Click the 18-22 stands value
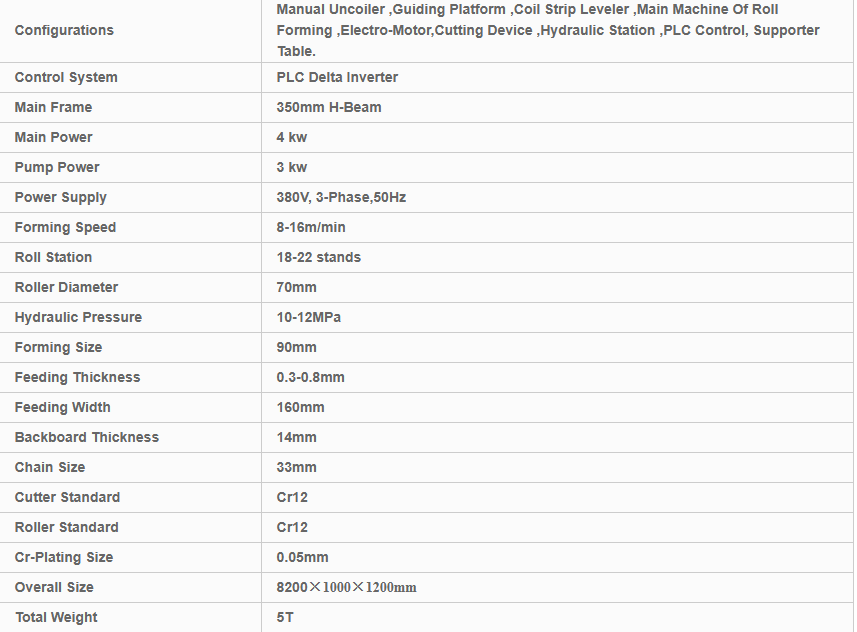Viewport: 857px width, 632px height. click(318, 257)
